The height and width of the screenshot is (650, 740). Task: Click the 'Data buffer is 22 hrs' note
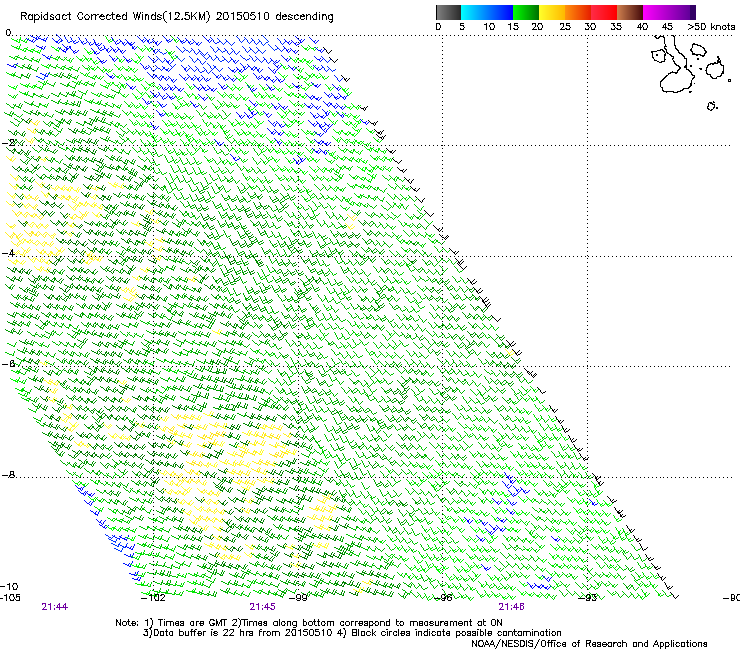(238, 633)
